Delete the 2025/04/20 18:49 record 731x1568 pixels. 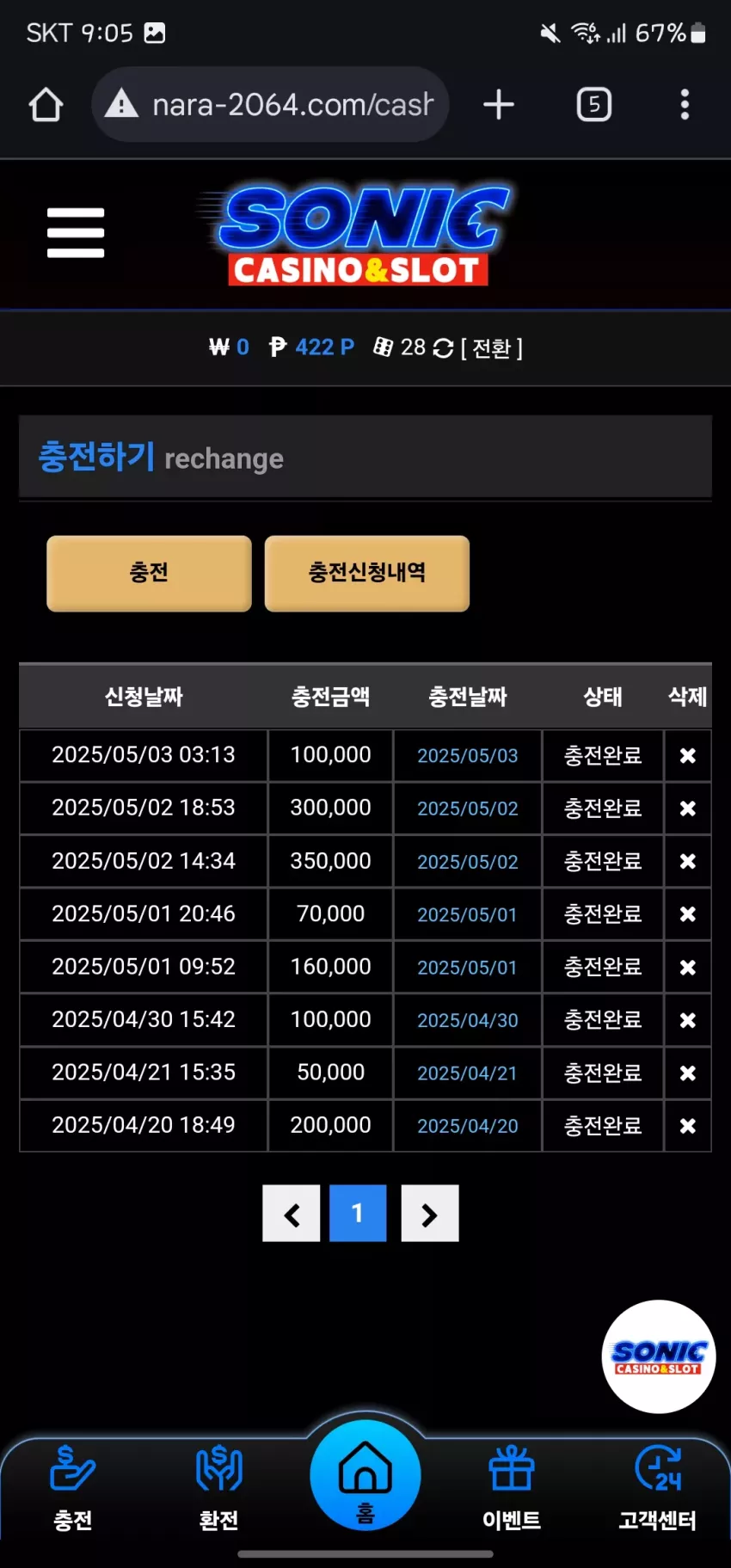click(x=688, y=1126)
